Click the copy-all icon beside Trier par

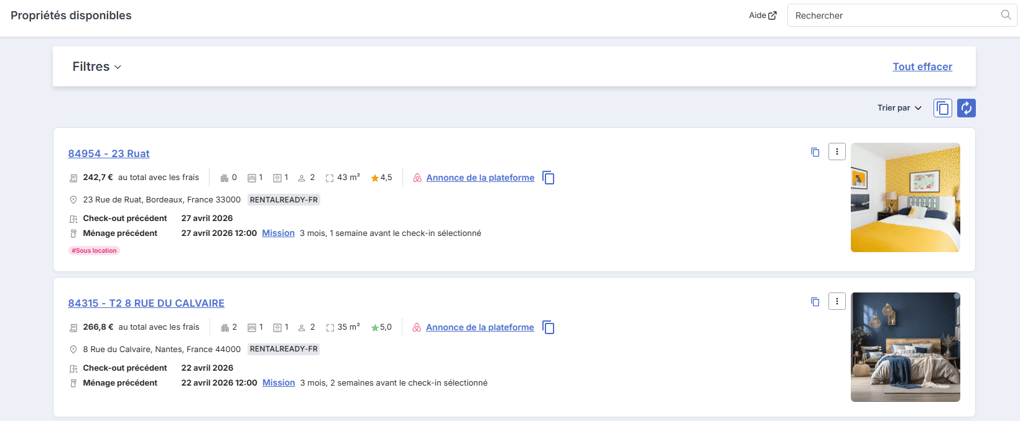[943, 108]
